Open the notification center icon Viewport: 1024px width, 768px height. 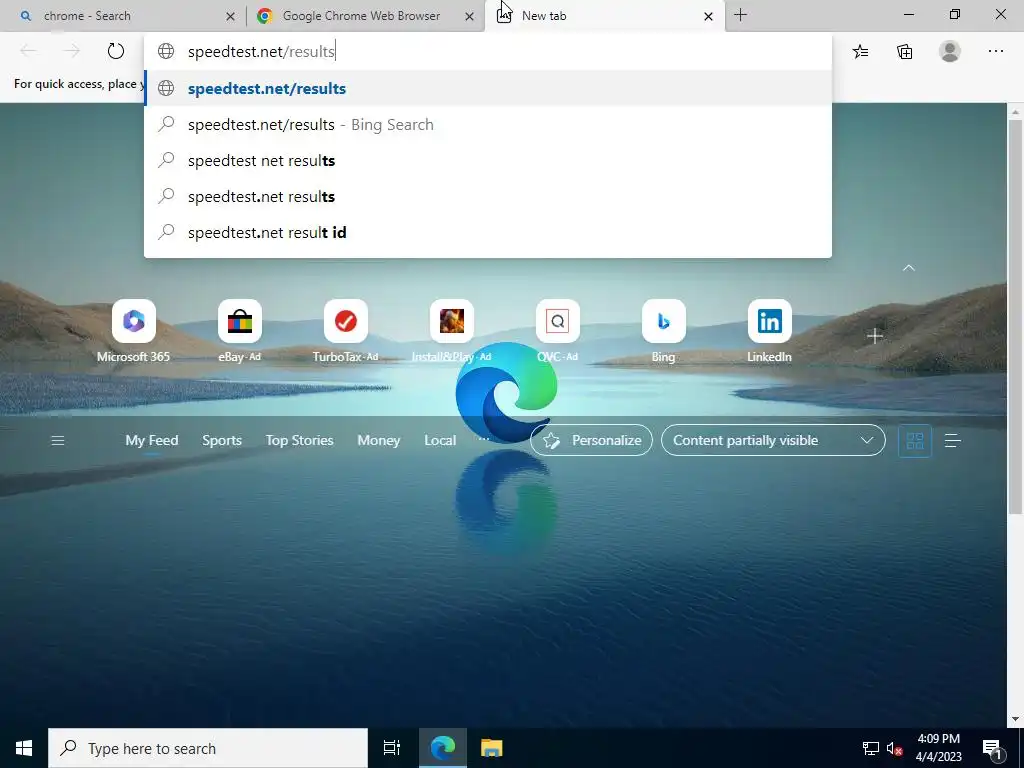tap(992, 748)
